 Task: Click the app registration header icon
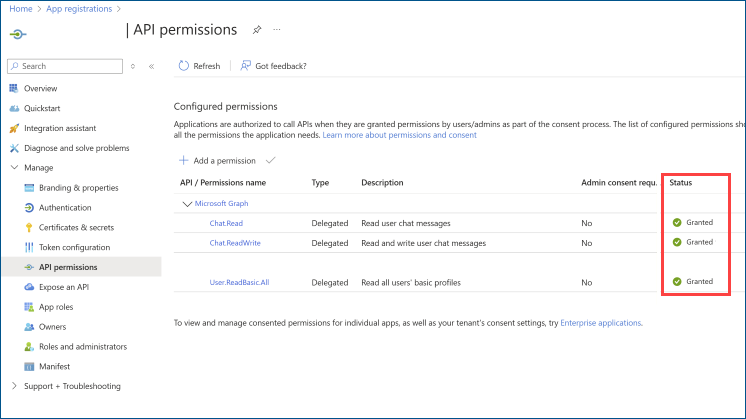point(18,34)
